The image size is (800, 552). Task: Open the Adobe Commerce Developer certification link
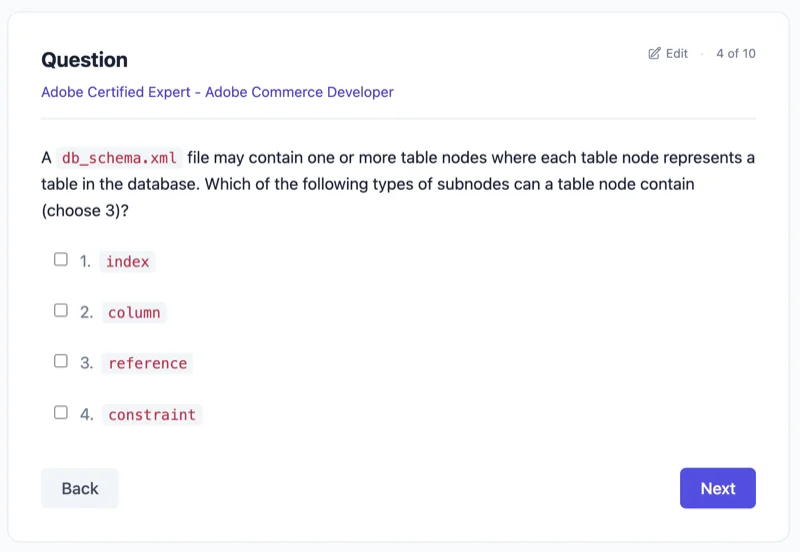tap(217, 92)
